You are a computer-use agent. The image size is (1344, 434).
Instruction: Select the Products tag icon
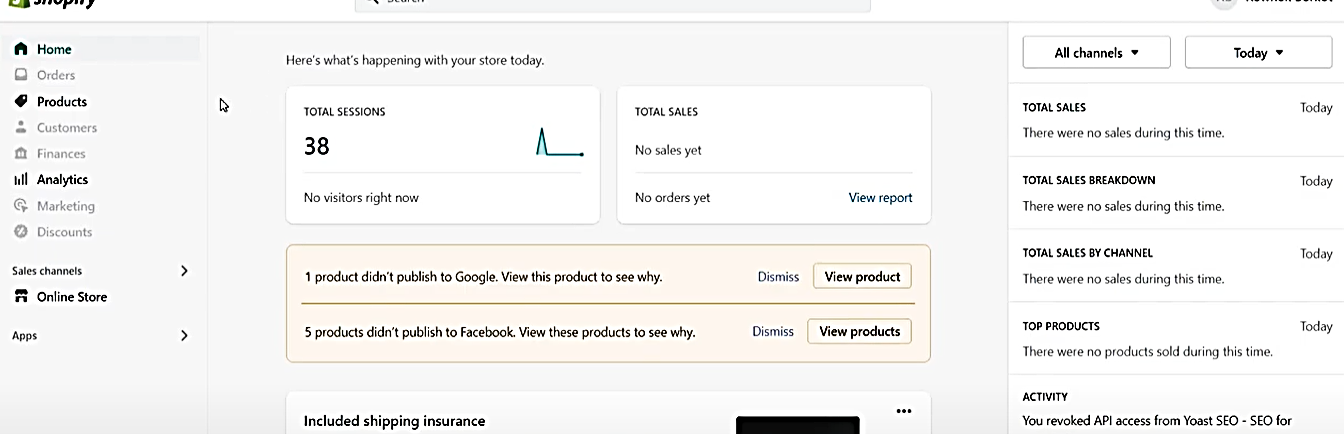pyautogui.click(x=21, y=101)
